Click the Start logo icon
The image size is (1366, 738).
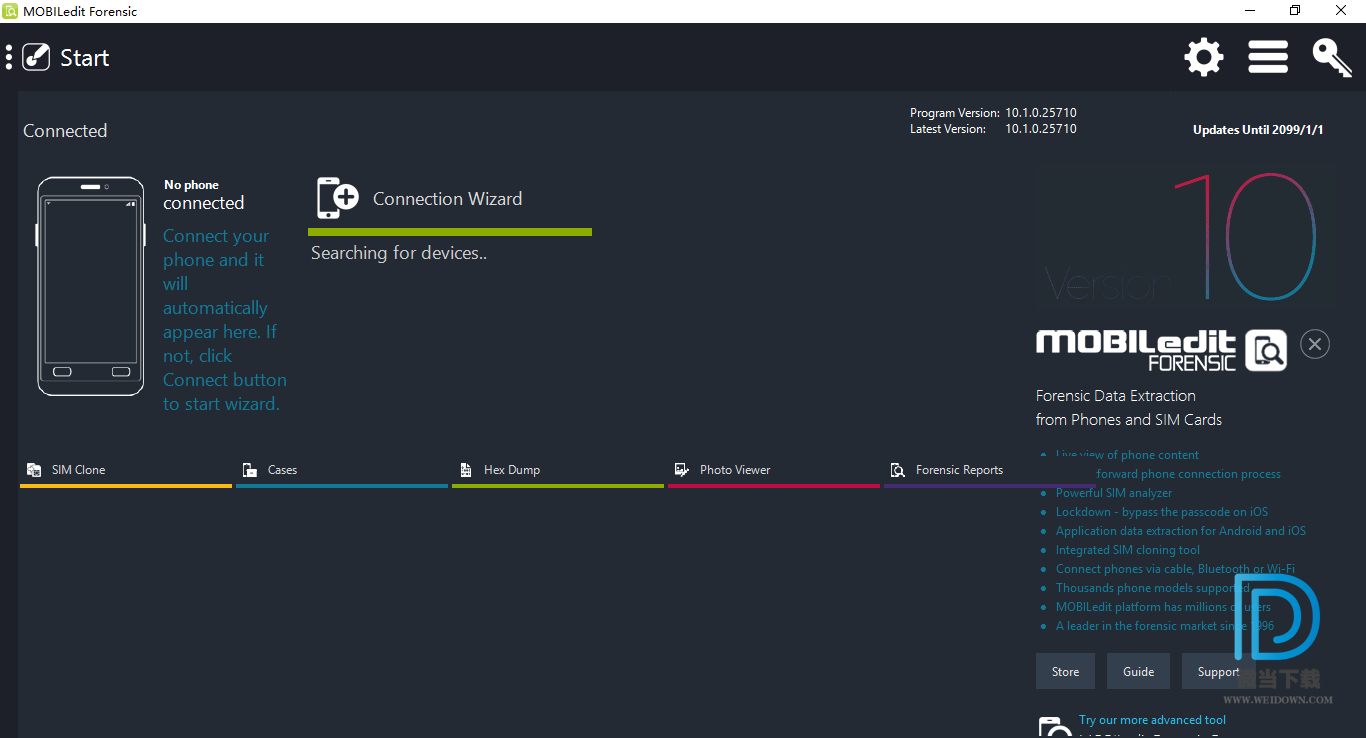(36, 57)
